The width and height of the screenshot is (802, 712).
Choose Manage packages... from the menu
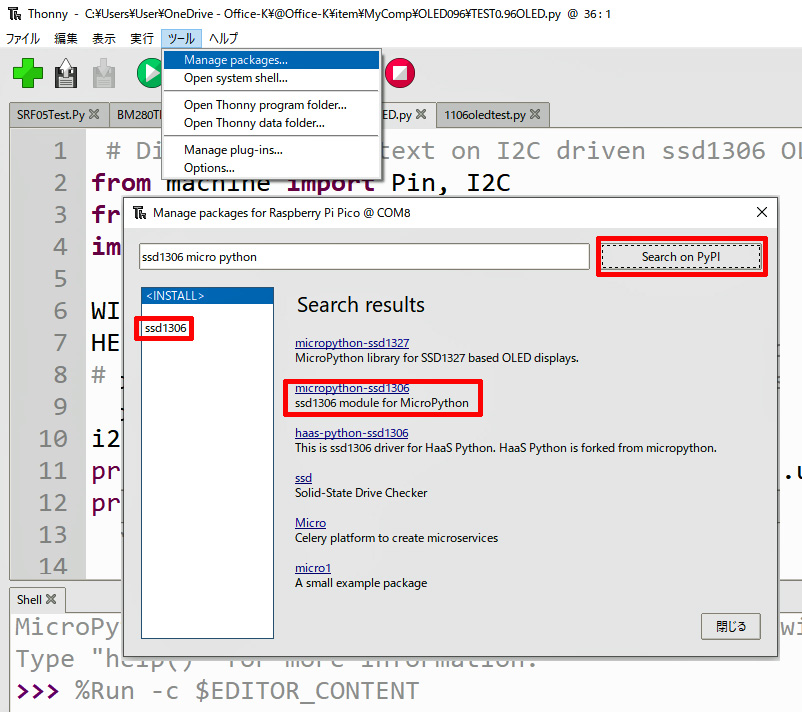click(272, 60)
